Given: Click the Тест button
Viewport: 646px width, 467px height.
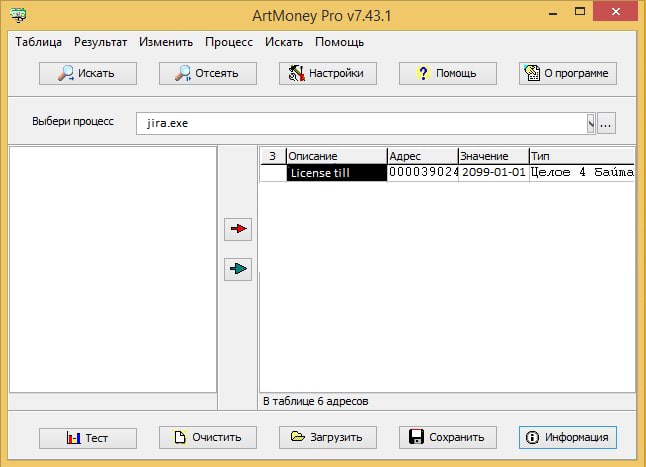Looking at the screenshot, I should click(x=88, y=438).
